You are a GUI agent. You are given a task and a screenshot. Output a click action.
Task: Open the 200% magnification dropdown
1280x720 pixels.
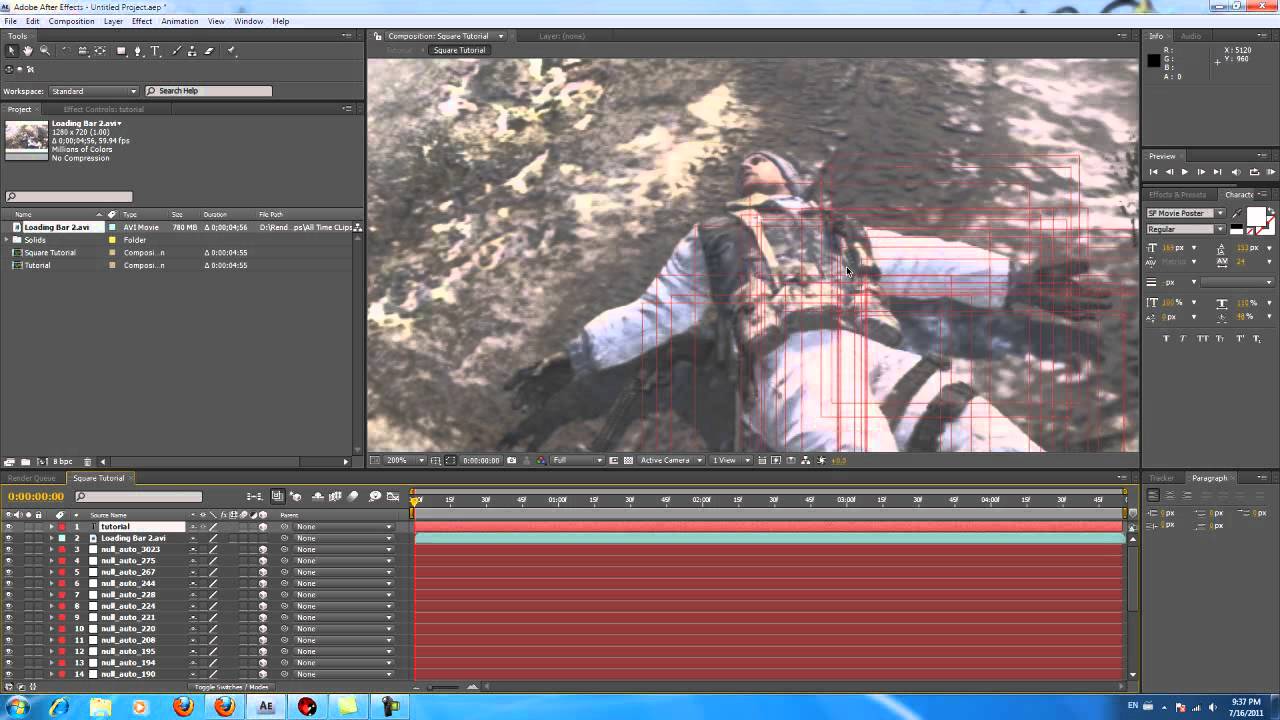(x=405, y=460)
